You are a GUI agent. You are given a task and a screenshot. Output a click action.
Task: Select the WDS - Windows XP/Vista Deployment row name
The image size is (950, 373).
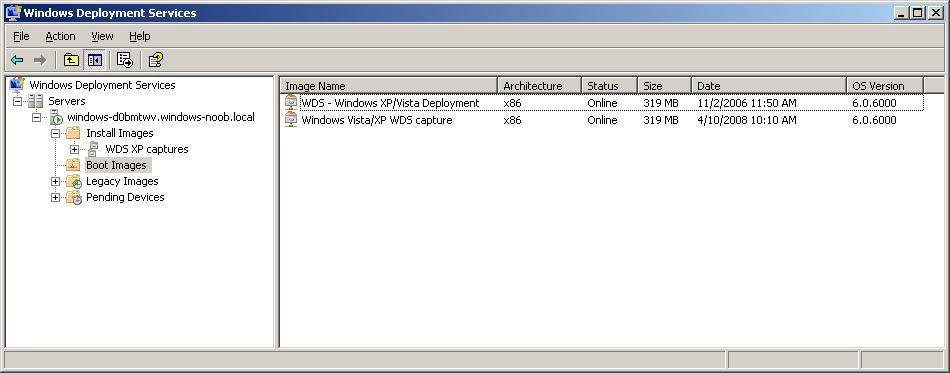pos(390,103)
